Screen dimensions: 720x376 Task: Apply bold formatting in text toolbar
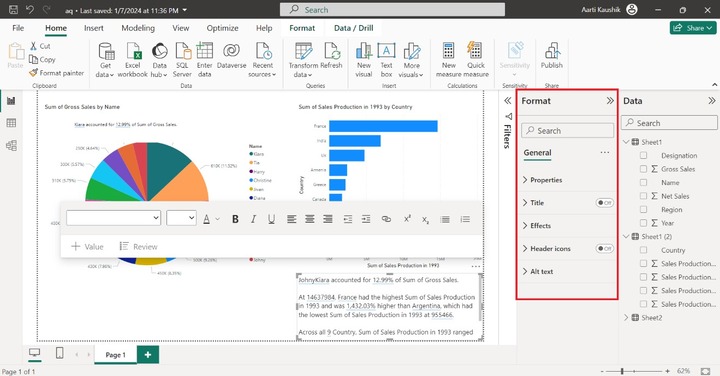click(235, 219)
